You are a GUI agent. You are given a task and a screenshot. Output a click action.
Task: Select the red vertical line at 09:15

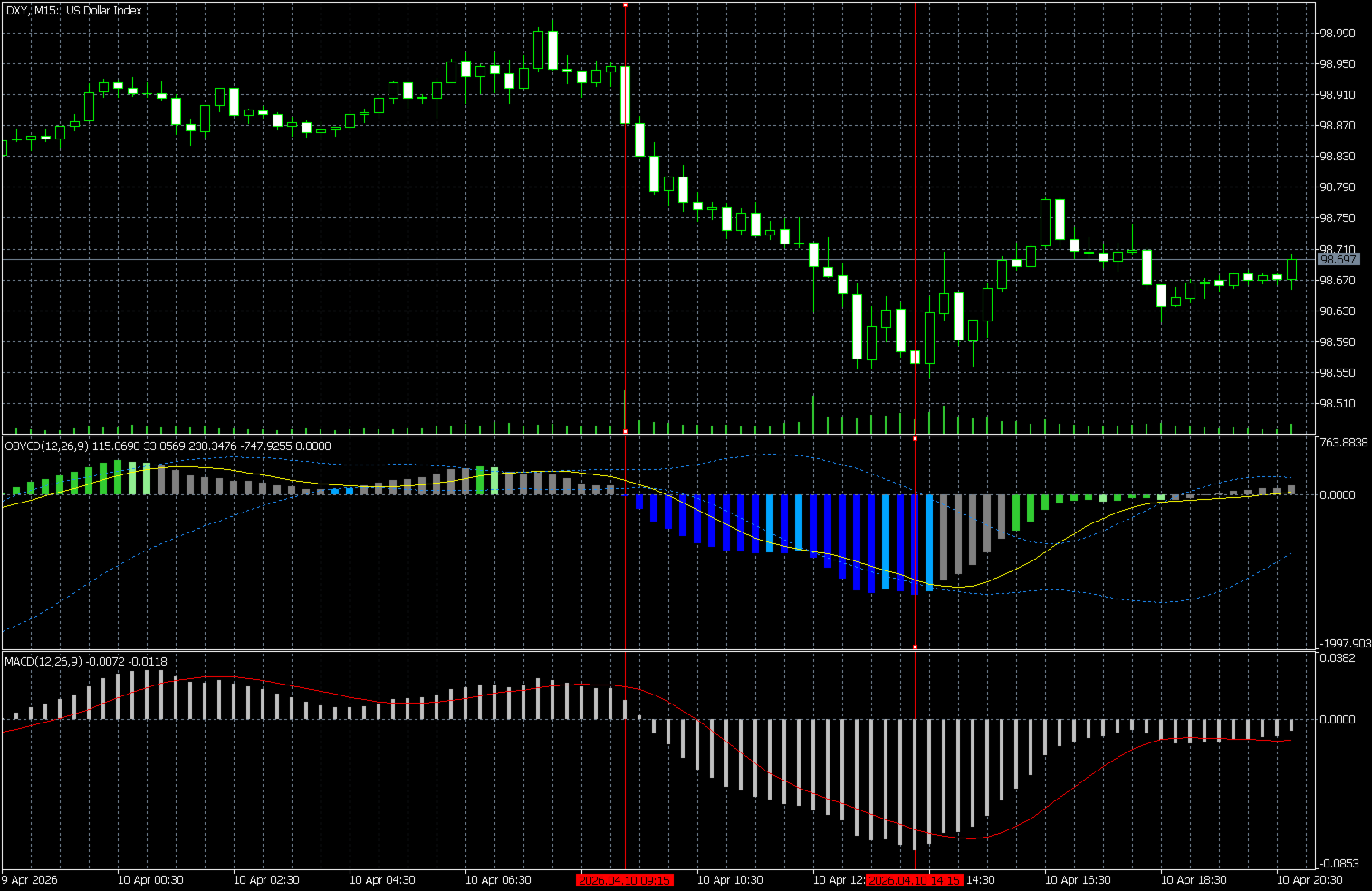pos(625,217)
